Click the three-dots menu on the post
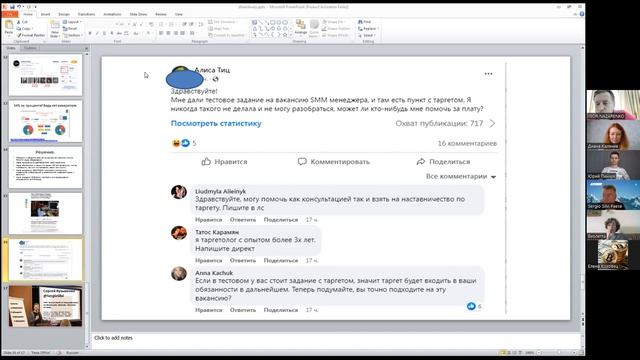This screenshot has height=360, width=640. click(x=488, y=74)
